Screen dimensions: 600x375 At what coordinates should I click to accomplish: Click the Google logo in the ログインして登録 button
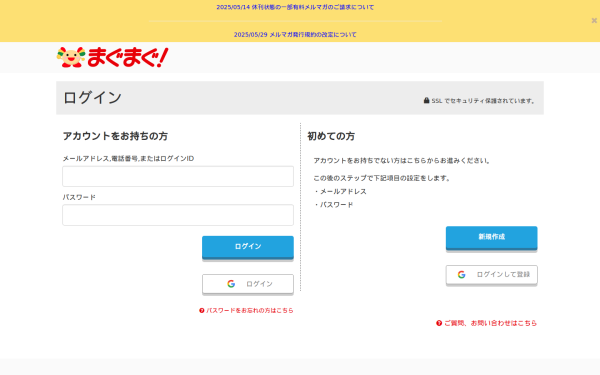pos(461,274)
